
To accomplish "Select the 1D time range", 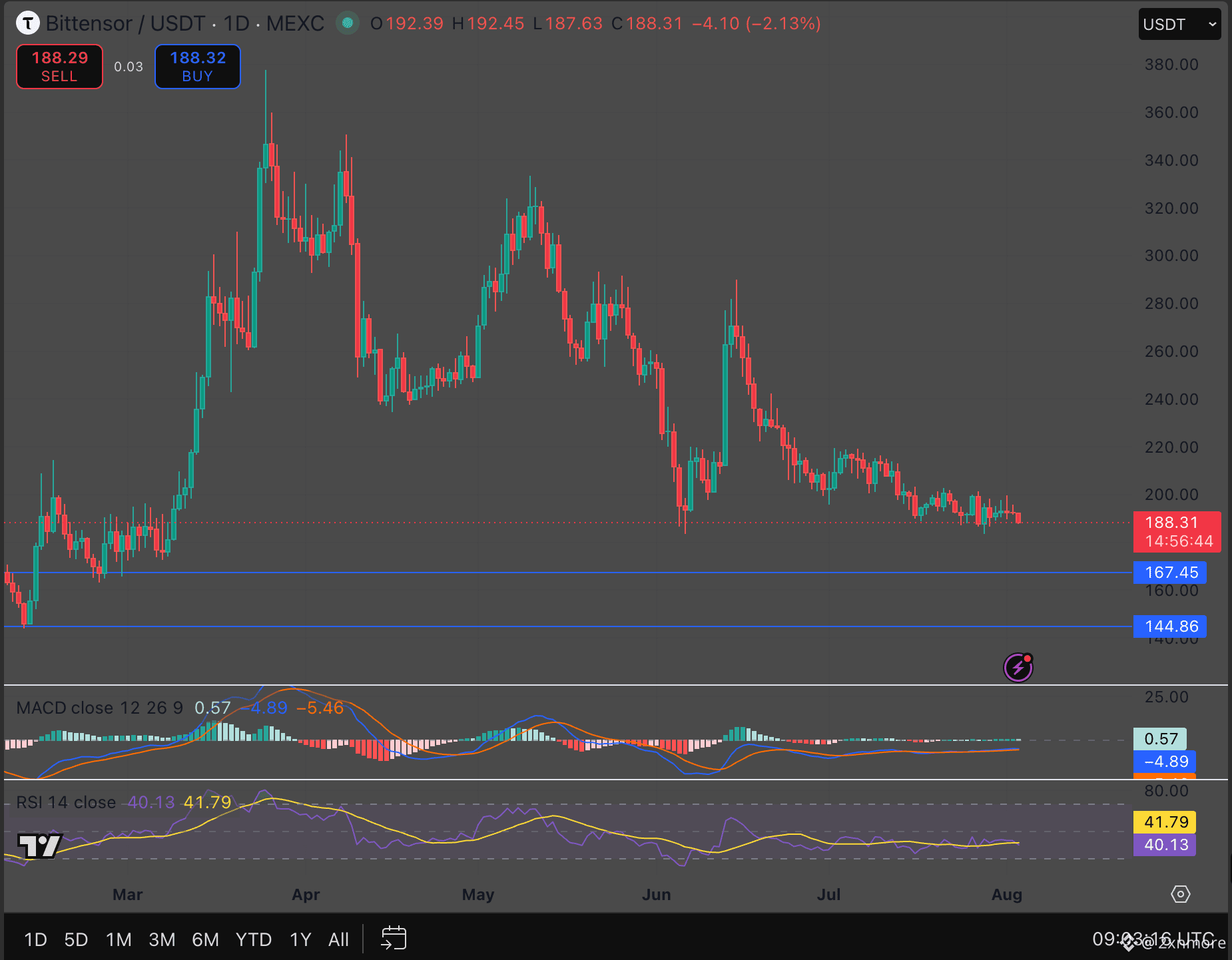I will pyautogui.click(x=35, y=939).
